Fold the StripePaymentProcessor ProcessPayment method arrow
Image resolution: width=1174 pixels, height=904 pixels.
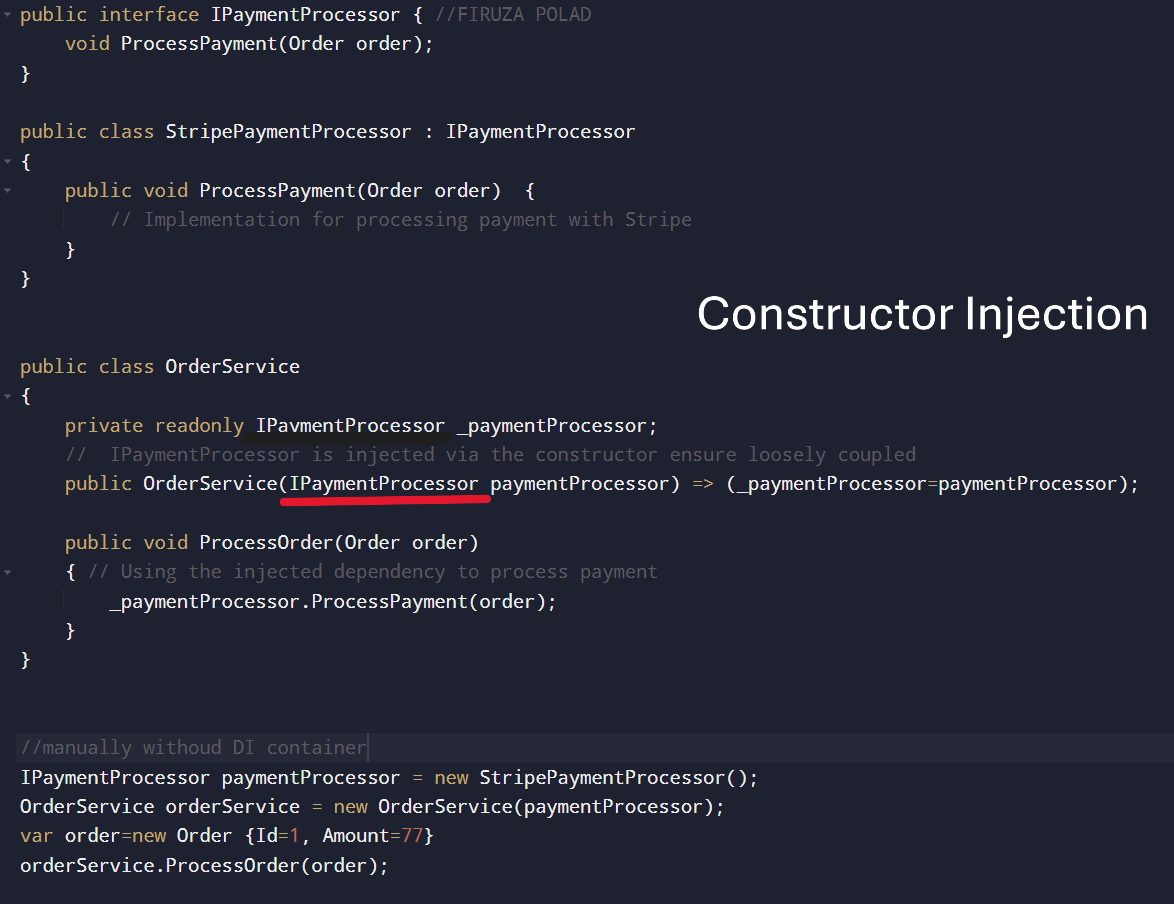[7, 190]
